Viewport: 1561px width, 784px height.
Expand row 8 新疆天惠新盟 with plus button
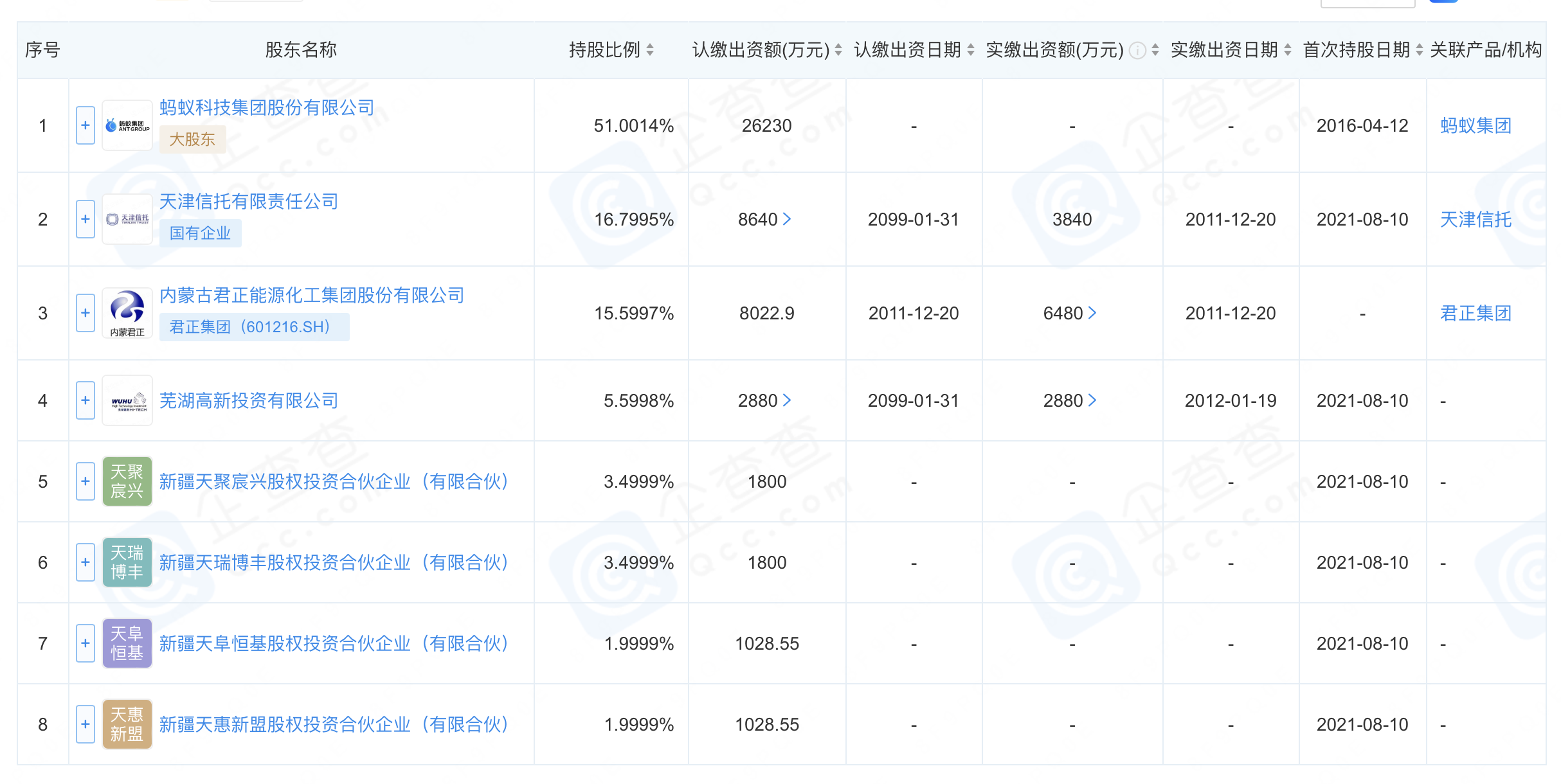tap(86, 724)
